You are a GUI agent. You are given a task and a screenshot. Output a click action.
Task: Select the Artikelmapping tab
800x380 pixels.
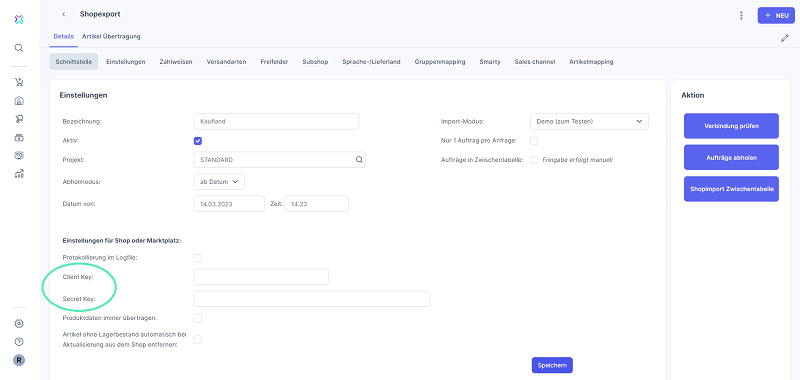pos(591,62)
